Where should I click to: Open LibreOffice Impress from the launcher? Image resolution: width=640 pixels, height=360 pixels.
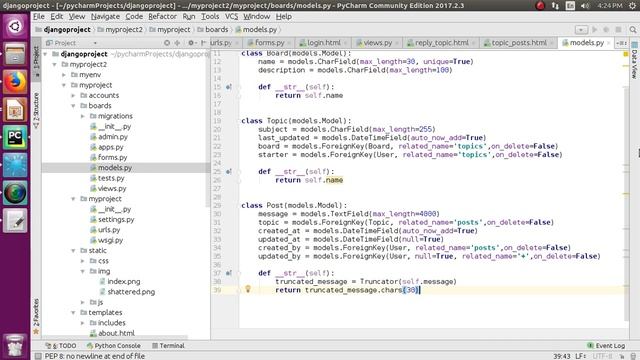click(15, 109)
